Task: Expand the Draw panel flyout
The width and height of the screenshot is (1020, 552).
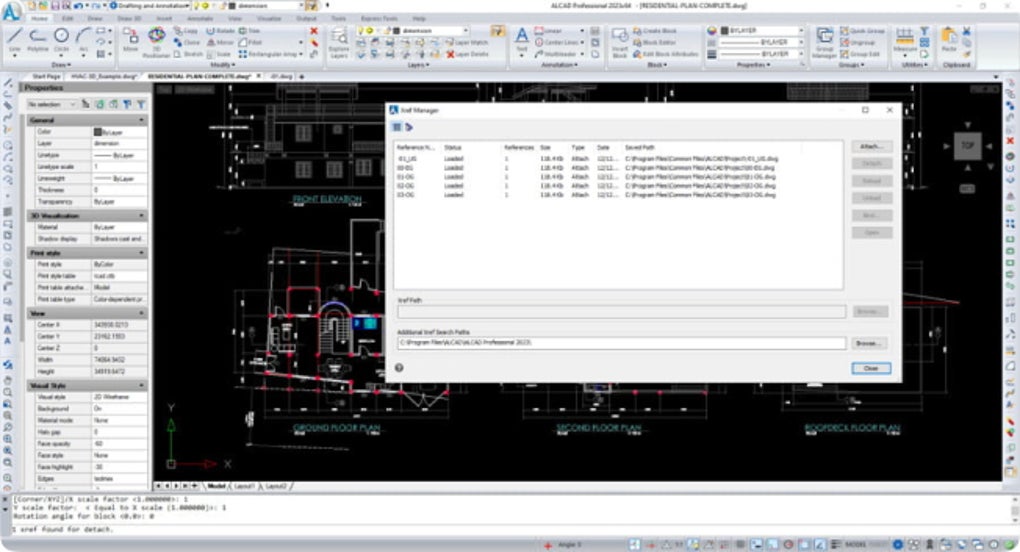Action: (61, 65)
